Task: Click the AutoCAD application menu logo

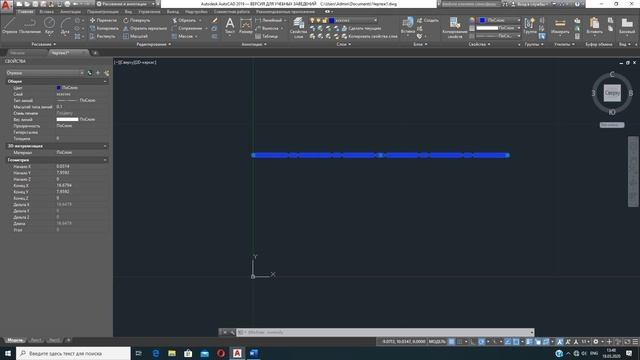Action: point(6,6)
